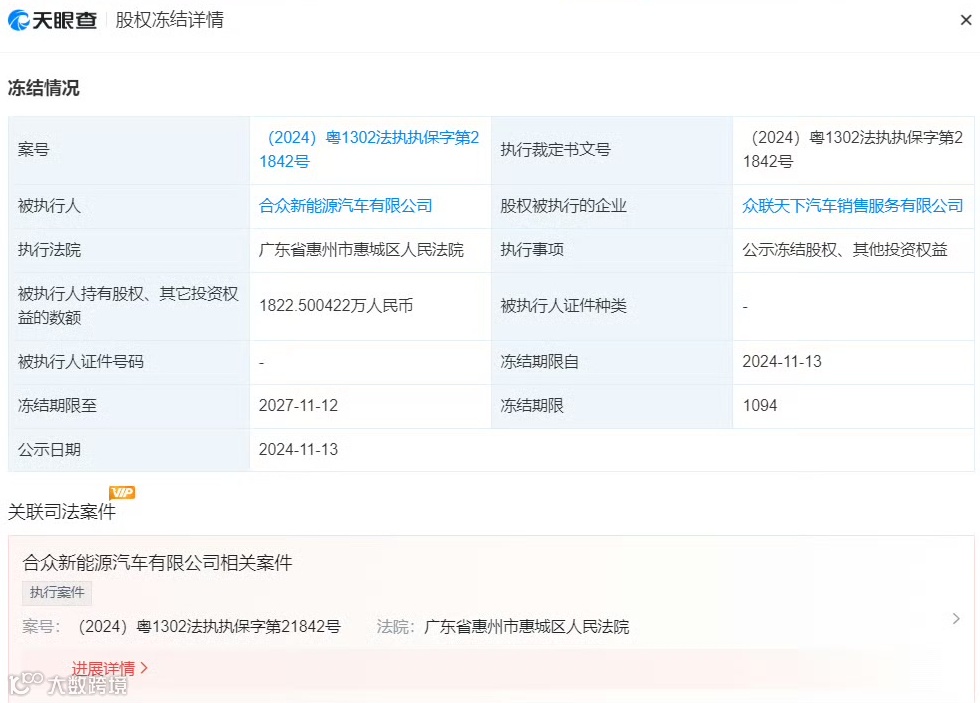Select case number in related case card
The height and width of the screenshot is (703, 980).
pyautogui.click(x=209, y=626)
